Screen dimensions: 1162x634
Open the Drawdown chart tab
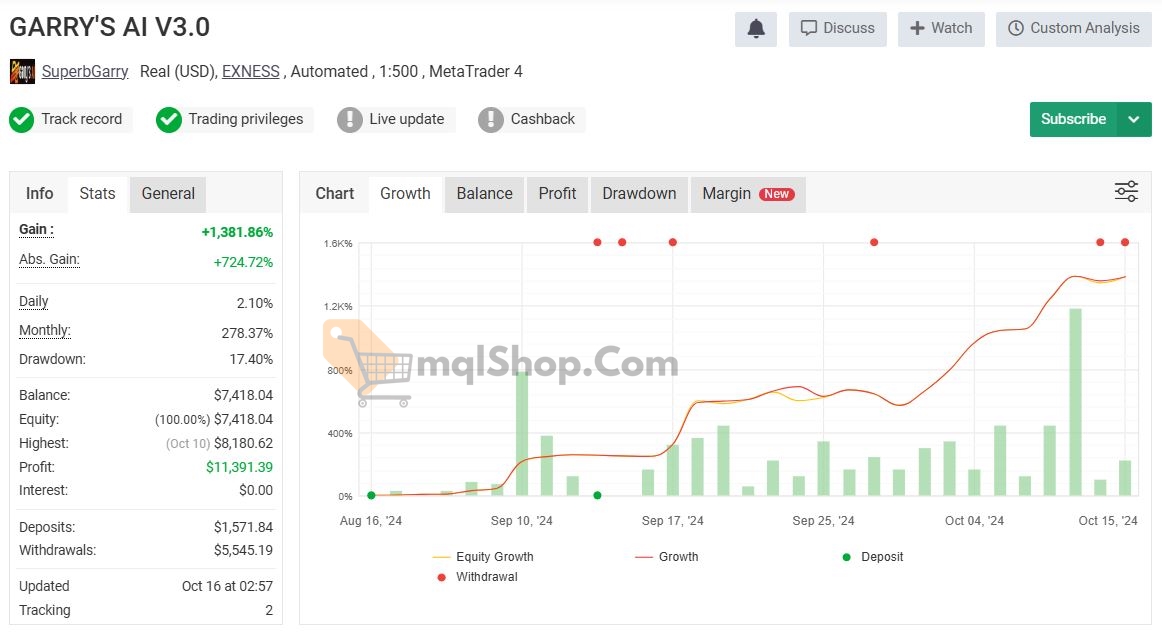639,194
